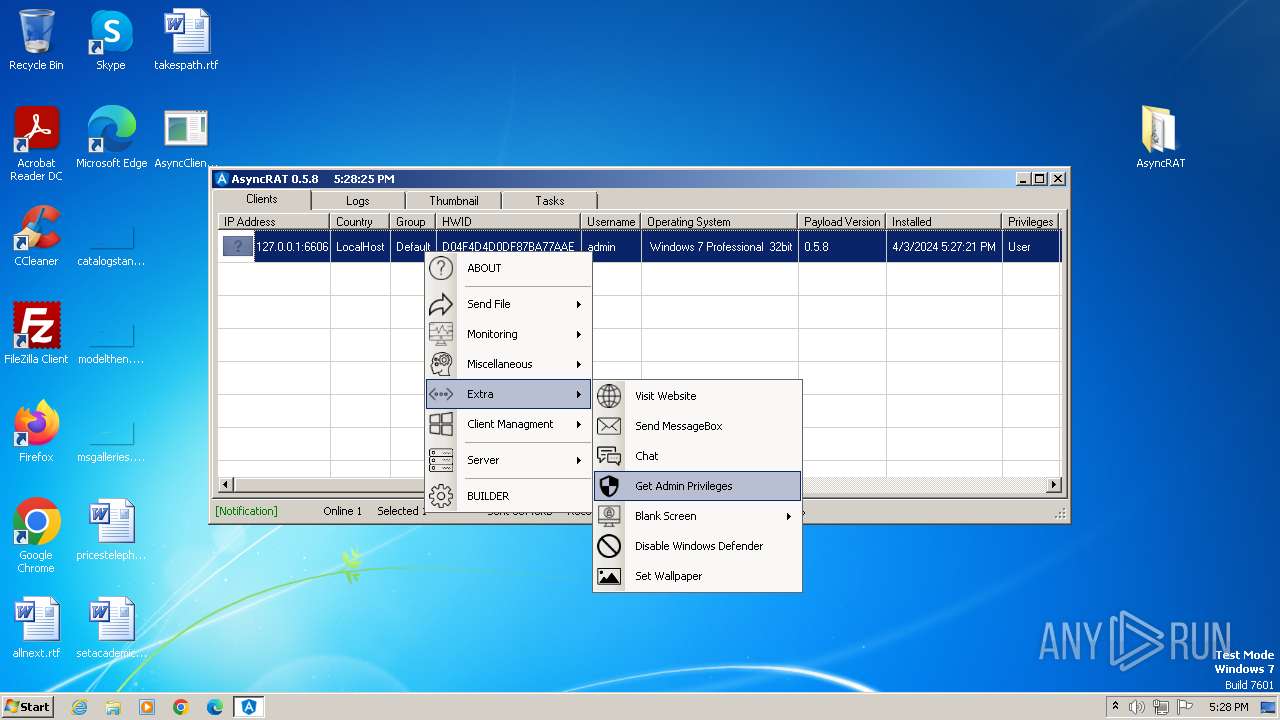Open the Windows Start button

[28, 707]
